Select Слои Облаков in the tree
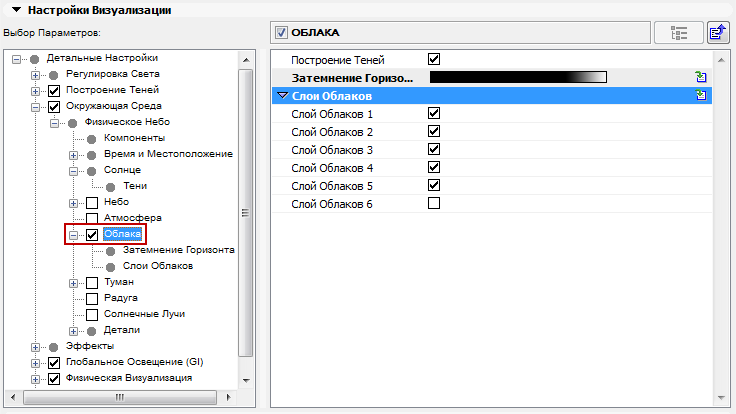This screenshot has height=414, width=736. pyautogui.click(x=157, y=265)
